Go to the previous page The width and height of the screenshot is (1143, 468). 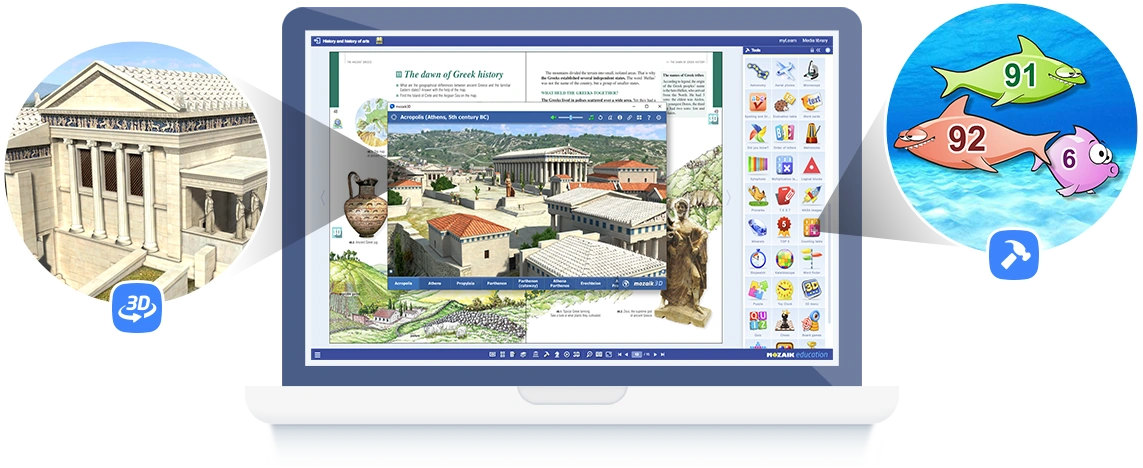pos(627,354)
